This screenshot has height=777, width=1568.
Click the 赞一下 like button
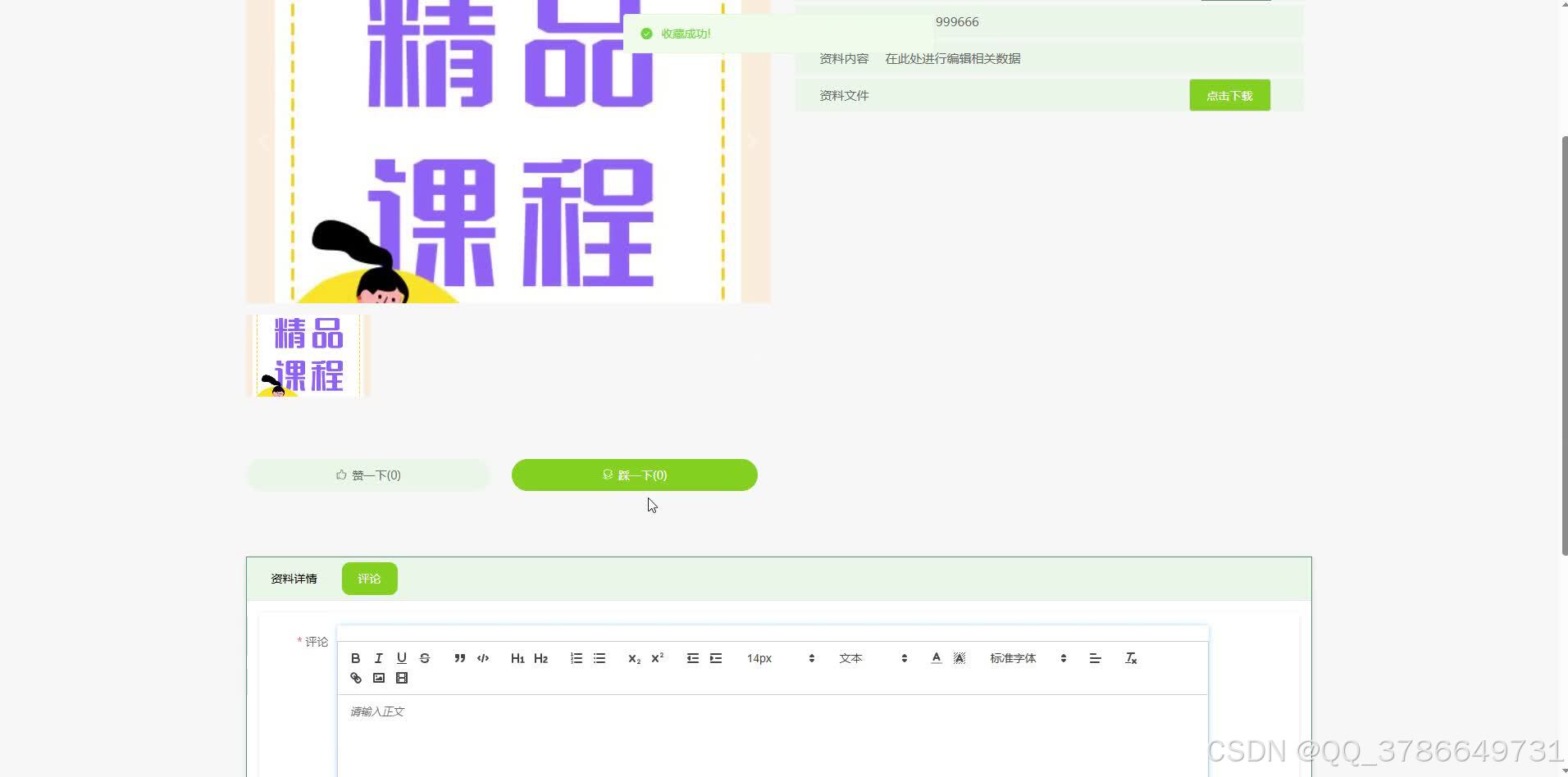(x=367, y=475)
